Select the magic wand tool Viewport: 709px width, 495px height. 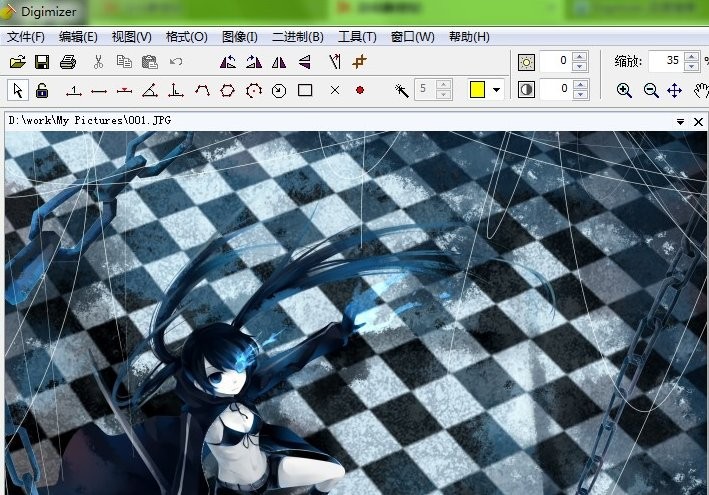(x=402, y=90)
